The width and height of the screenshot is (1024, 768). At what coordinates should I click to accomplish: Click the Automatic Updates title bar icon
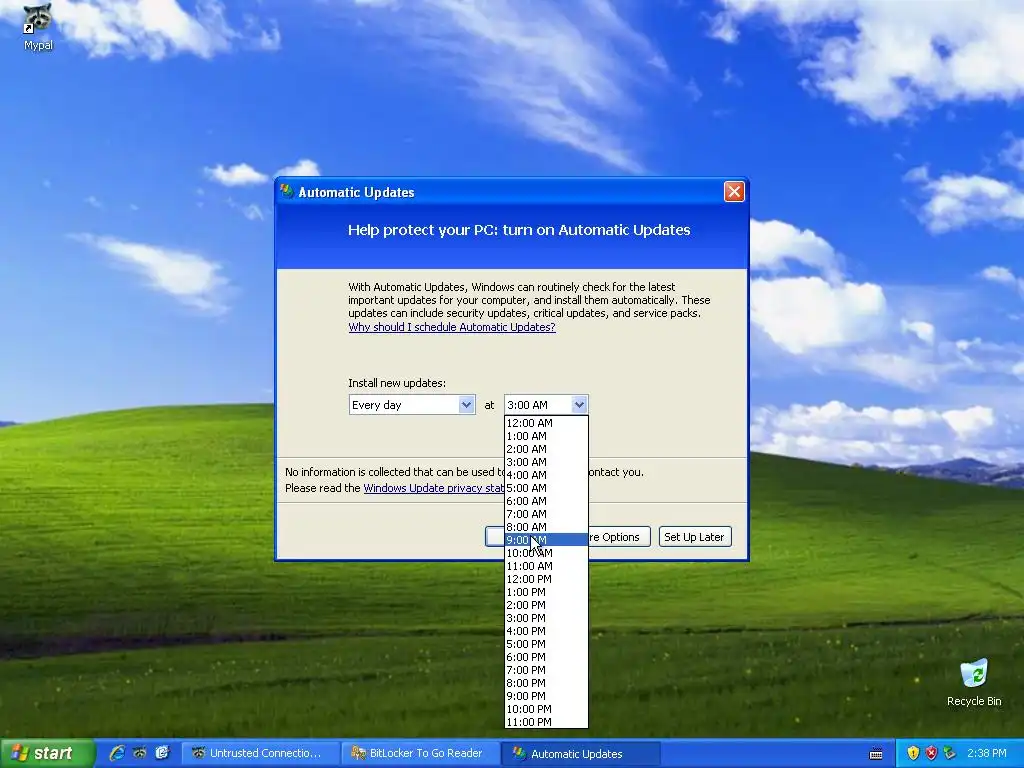(287, 191)
